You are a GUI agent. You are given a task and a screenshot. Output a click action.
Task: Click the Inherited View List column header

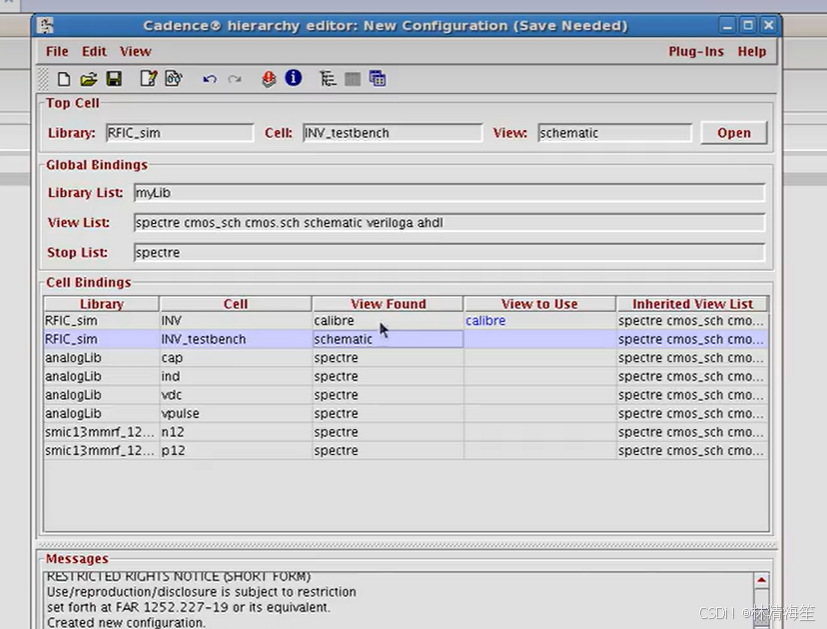coord(693,304)
